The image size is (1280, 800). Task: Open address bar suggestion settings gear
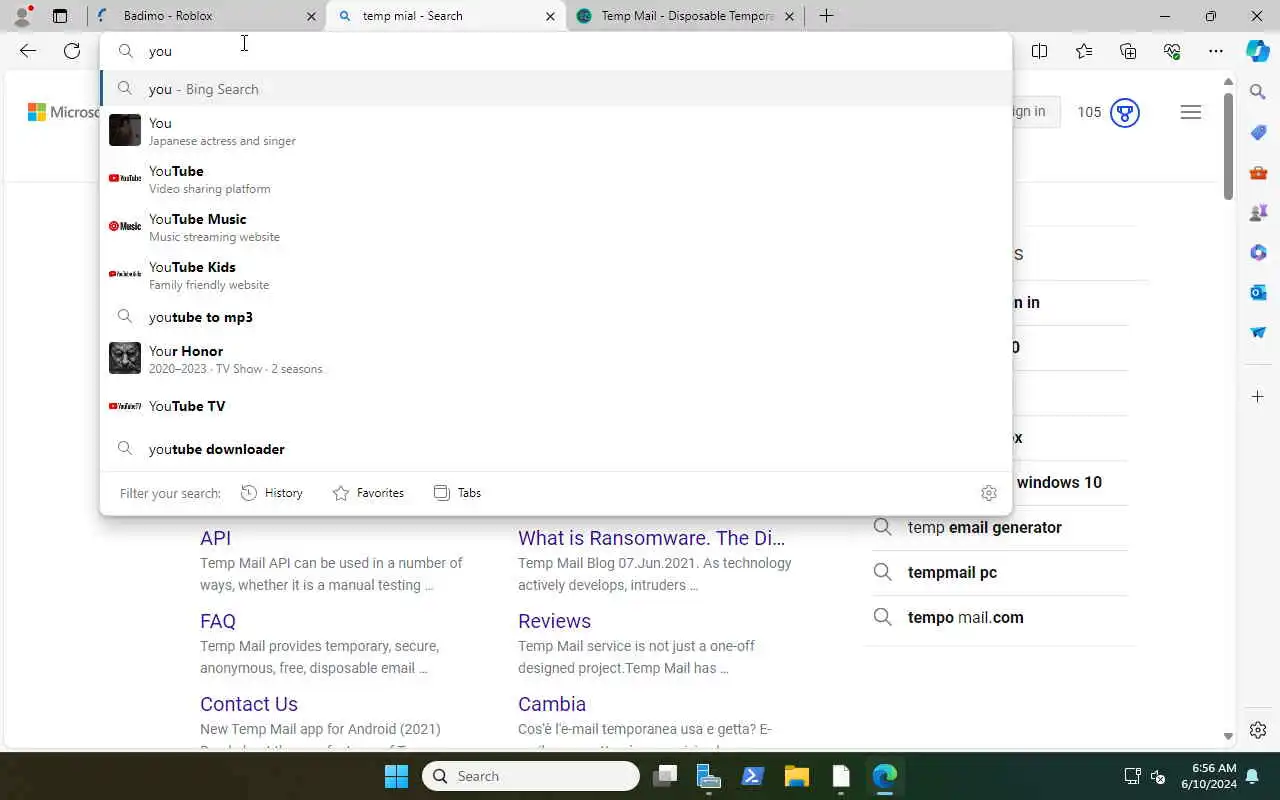[989, 493]
